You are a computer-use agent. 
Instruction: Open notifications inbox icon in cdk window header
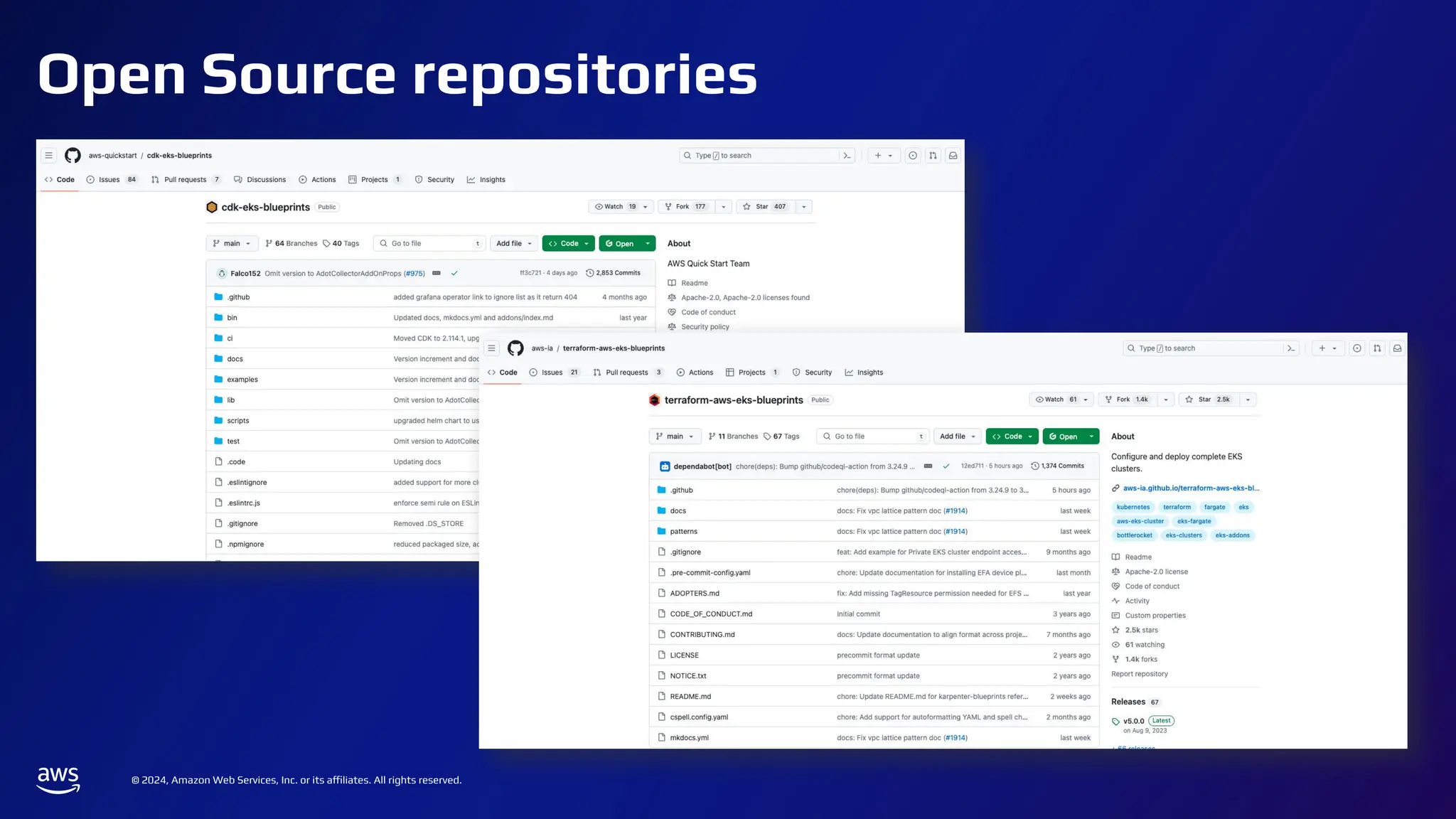tap(953, 156)
